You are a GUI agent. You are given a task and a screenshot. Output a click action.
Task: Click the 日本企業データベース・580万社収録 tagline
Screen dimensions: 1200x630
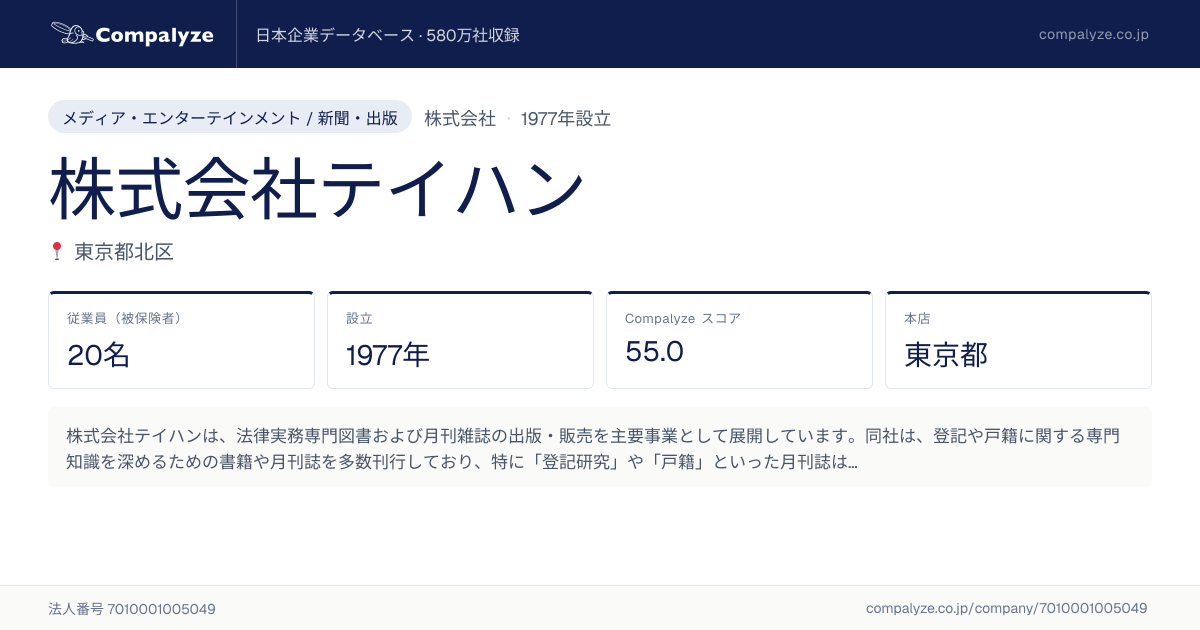[x=388, y=35]
